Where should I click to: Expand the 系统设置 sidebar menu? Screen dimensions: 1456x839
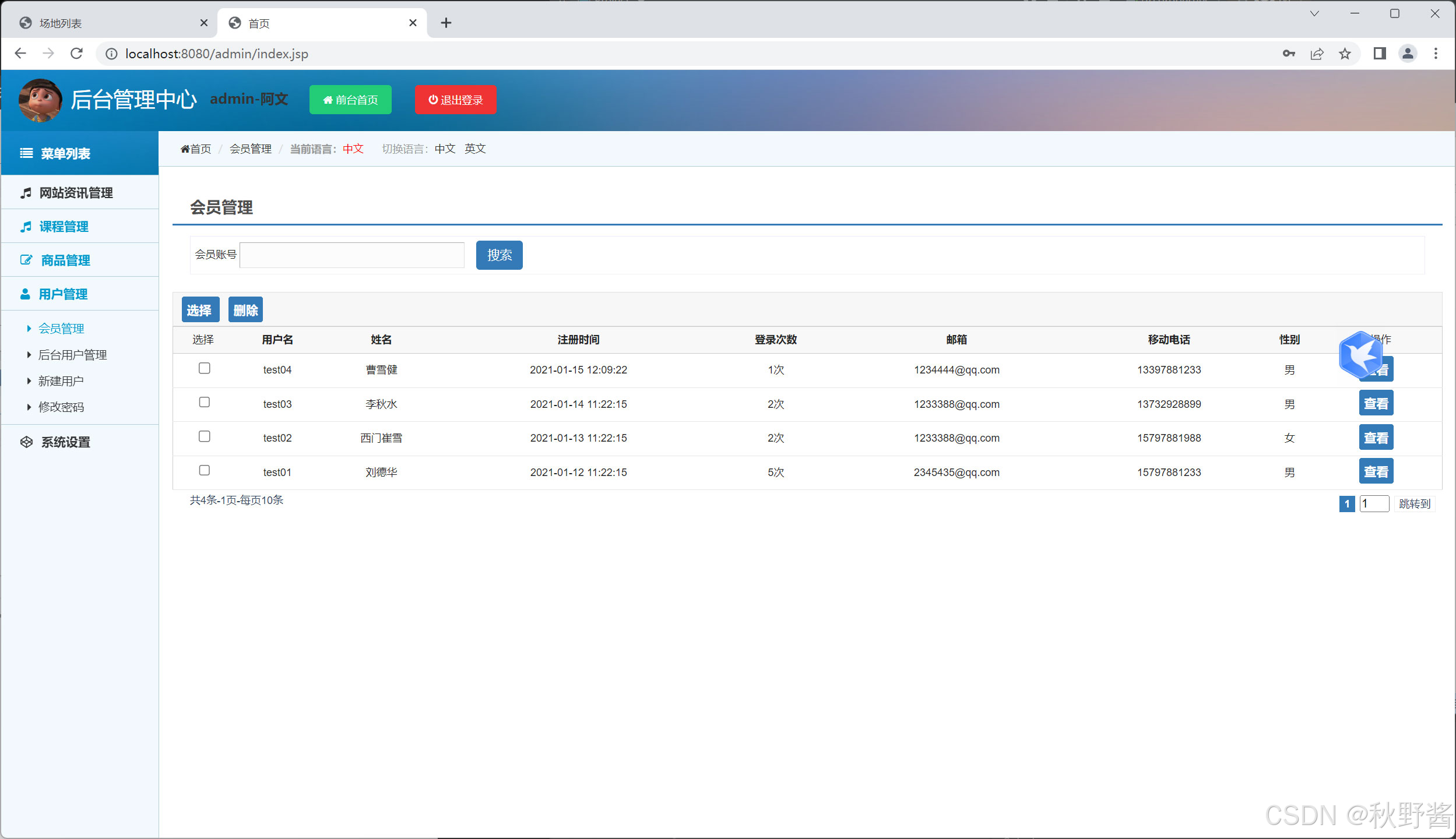65,442
